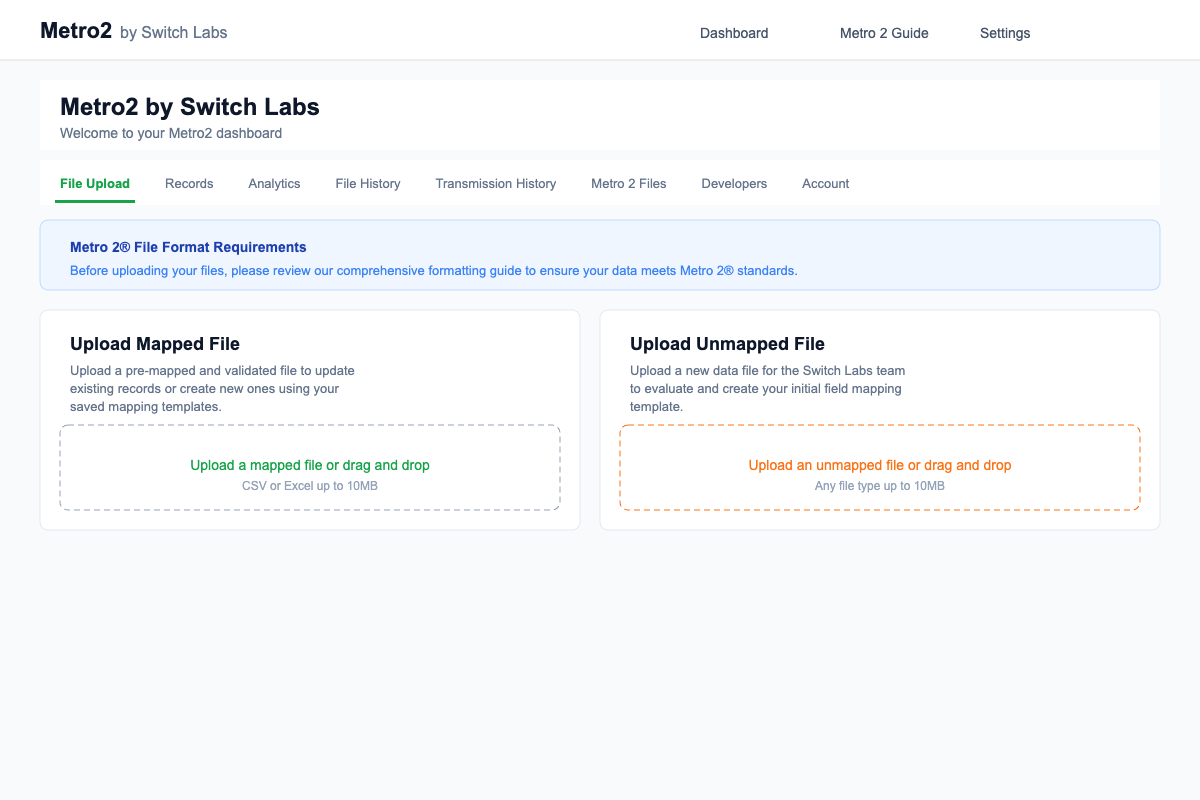This screenshot has width=1200, height=800.
Task: Open the Metro 2 Guide link
Action: (884, 33)
